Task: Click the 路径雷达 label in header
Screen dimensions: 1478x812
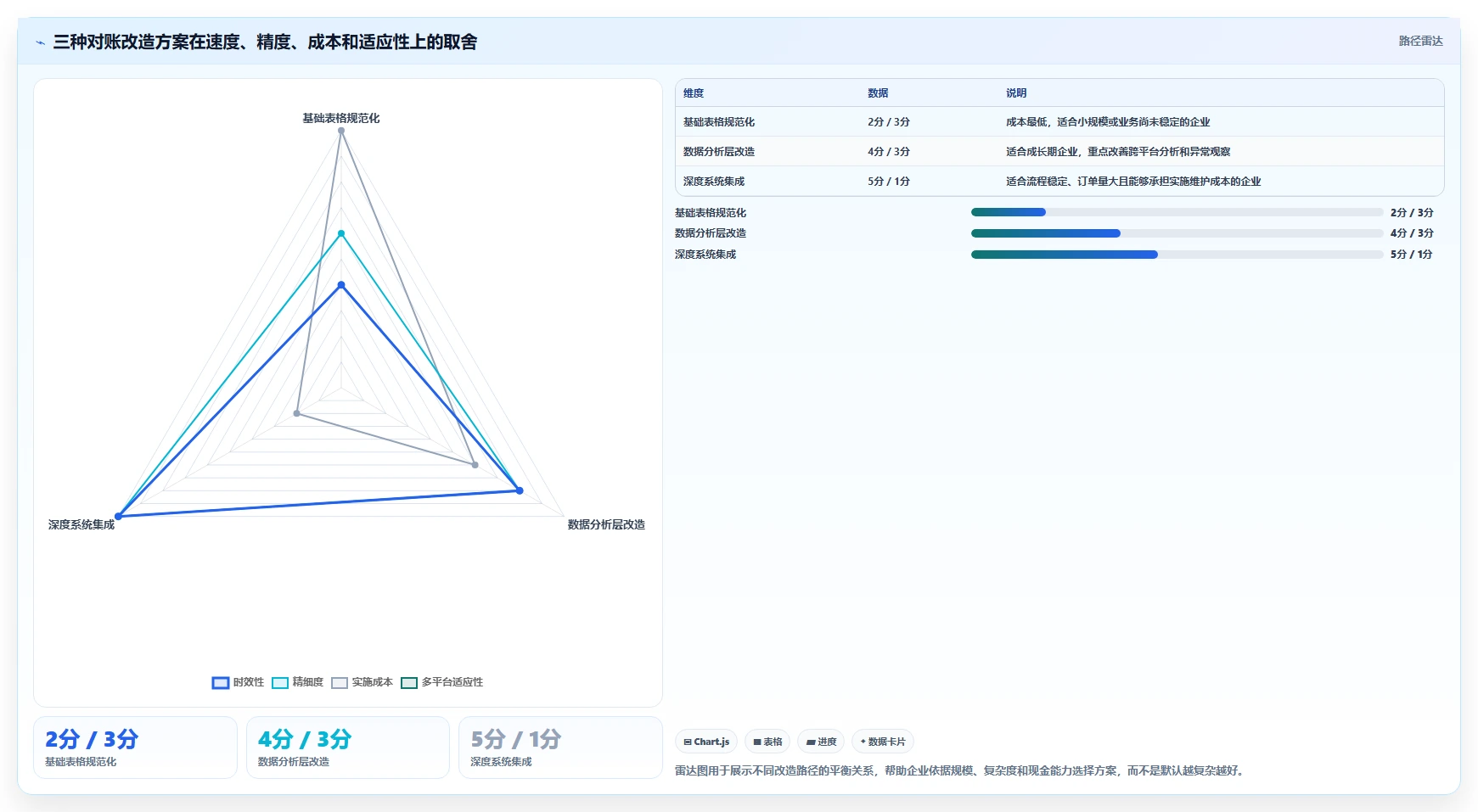Action: (1420, 41)
